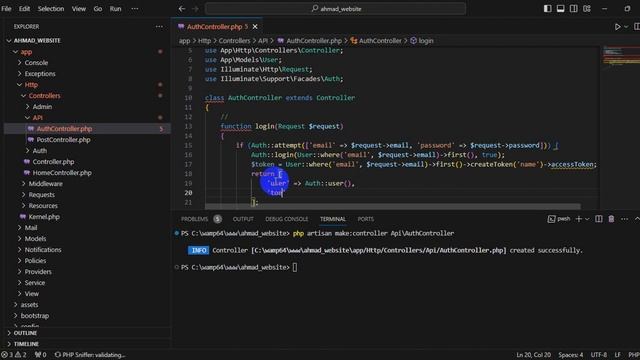Click the ahmad_website search box
Viewport: 640px width, 360px height.
pyautogui.click(x=336, y=9)
